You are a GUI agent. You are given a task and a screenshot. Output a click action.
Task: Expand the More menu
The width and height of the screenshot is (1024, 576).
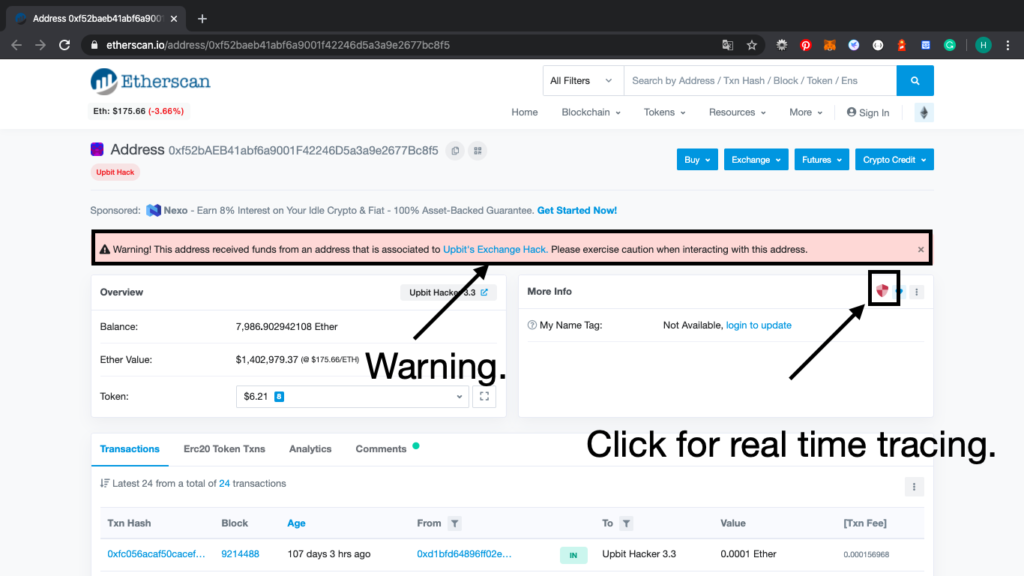806,112
